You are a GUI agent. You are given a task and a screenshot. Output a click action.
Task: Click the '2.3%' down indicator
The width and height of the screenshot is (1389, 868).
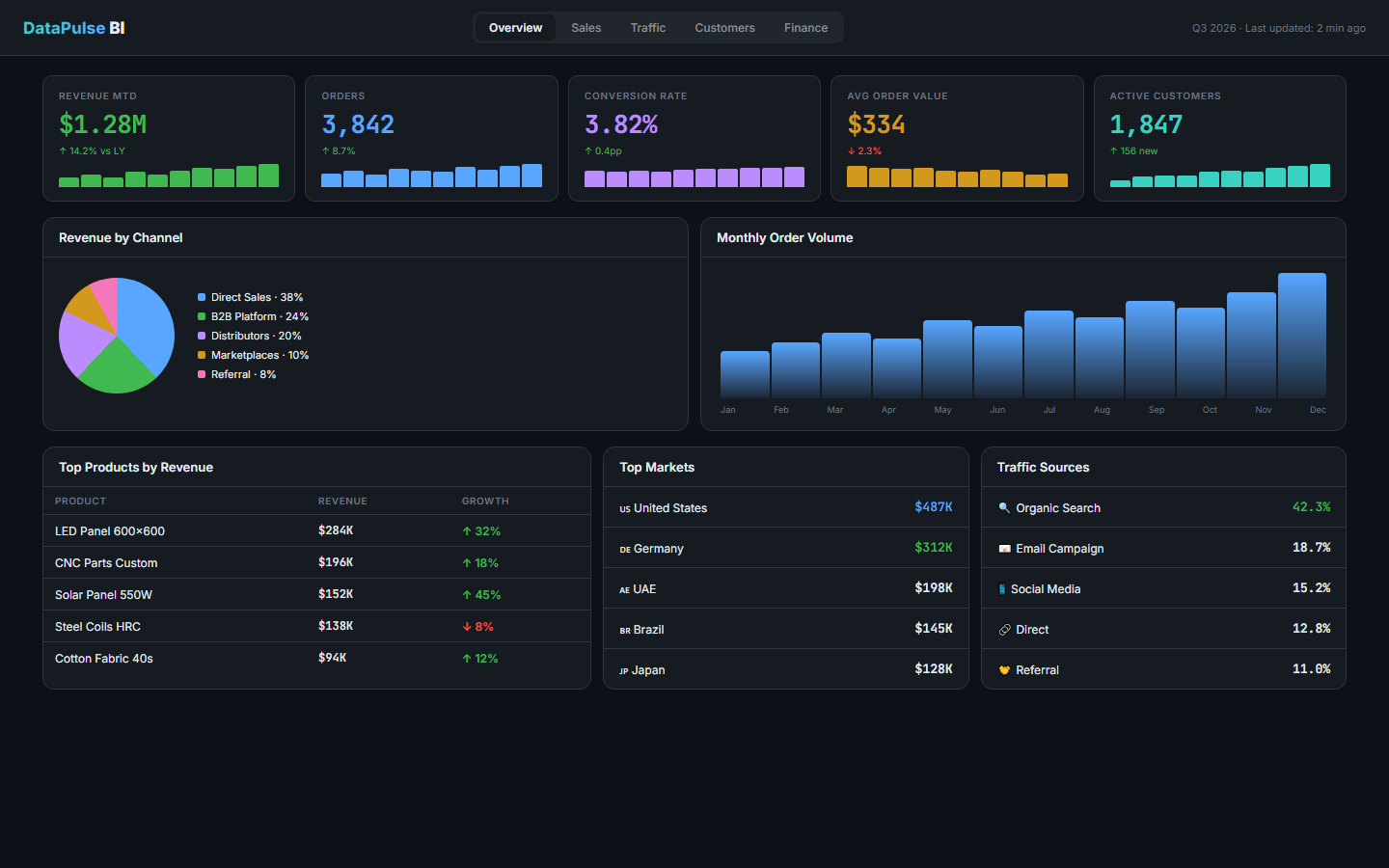[864, 151]
